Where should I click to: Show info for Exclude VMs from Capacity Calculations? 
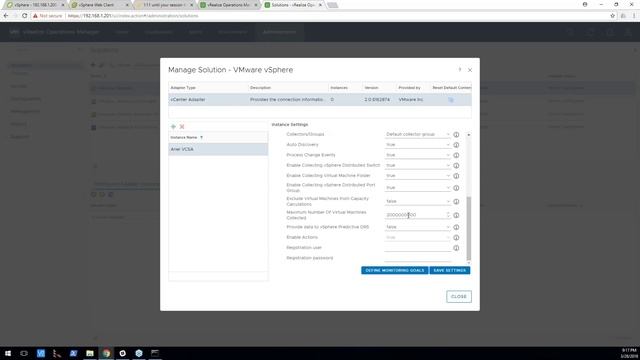click(456, 202)
